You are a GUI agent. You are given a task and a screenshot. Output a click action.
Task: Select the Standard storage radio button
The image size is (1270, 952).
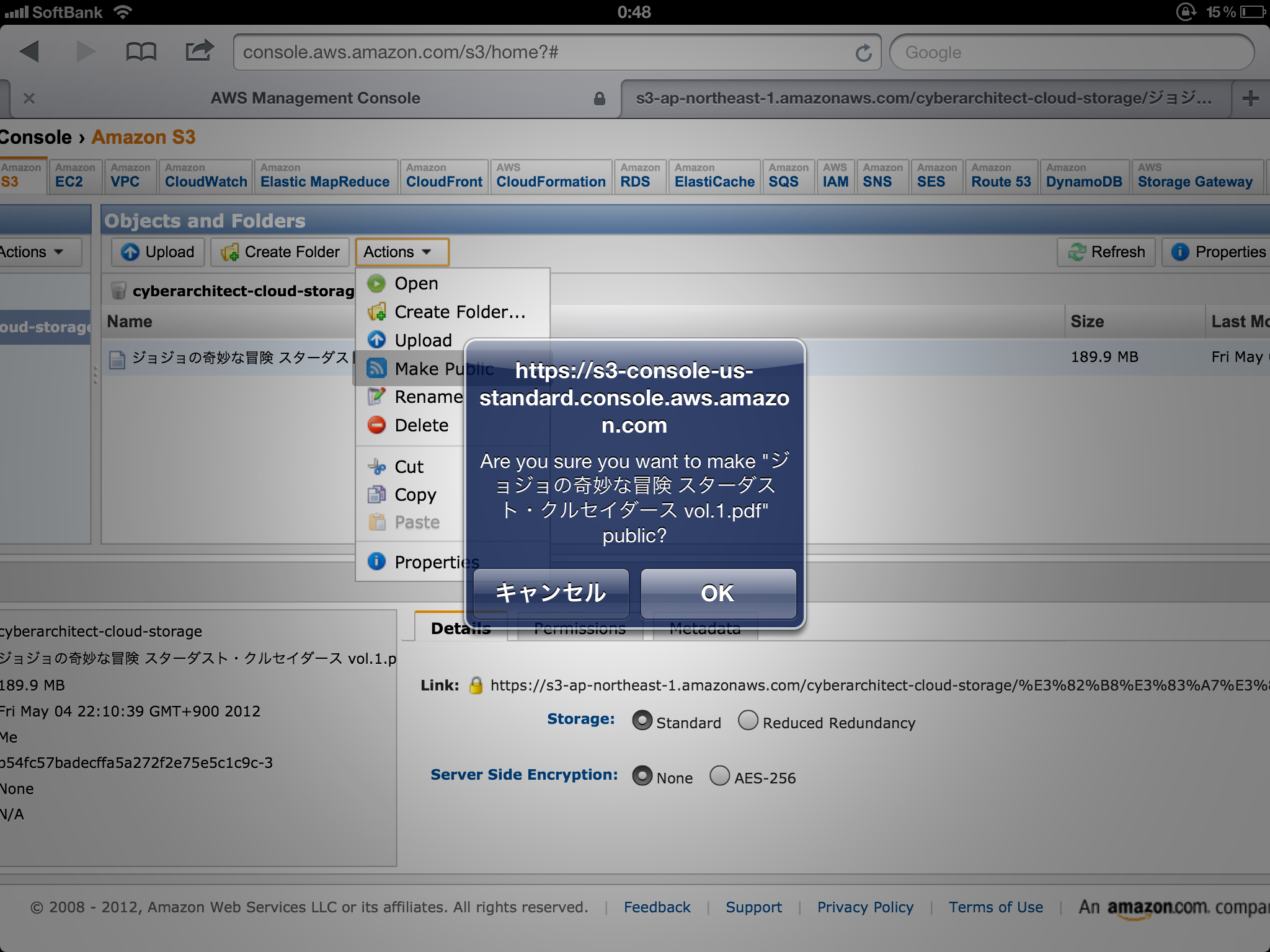(x=642, y=721)
